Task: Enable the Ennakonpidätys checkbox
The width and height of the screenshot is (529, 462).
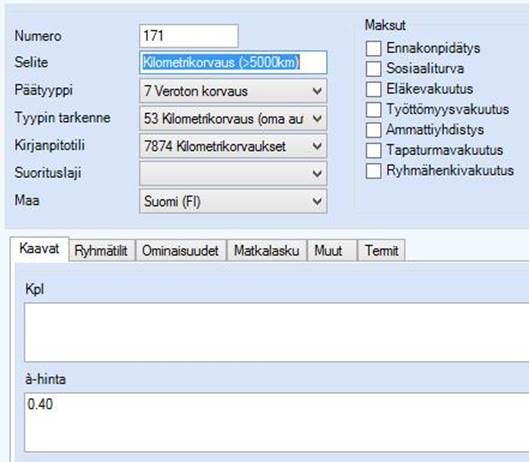Action: [373, 48]
